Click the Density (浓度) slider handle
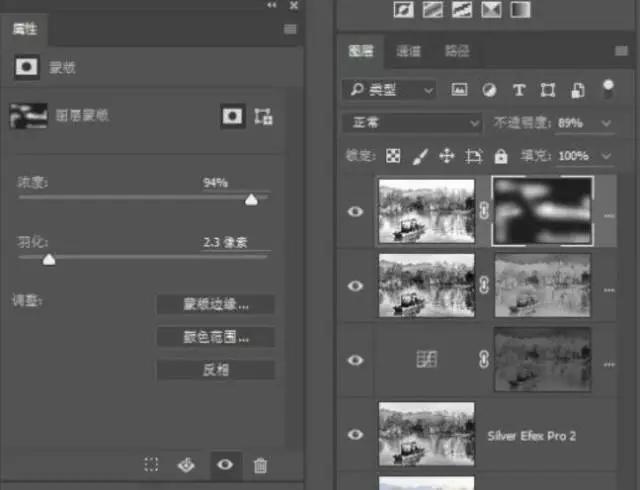640x490 pixels. pos(251,200)
